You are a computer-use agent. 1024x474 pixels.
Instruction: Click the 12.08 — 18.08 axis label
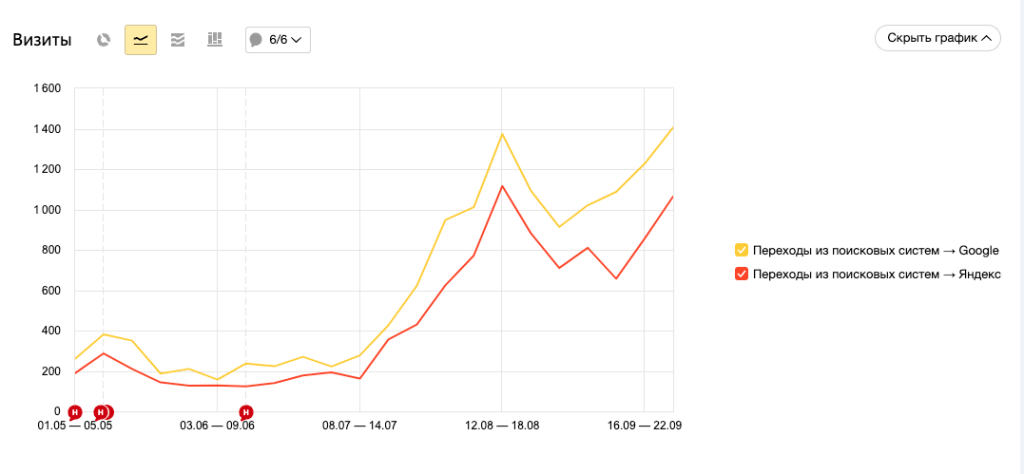click(x=502, y=426)
